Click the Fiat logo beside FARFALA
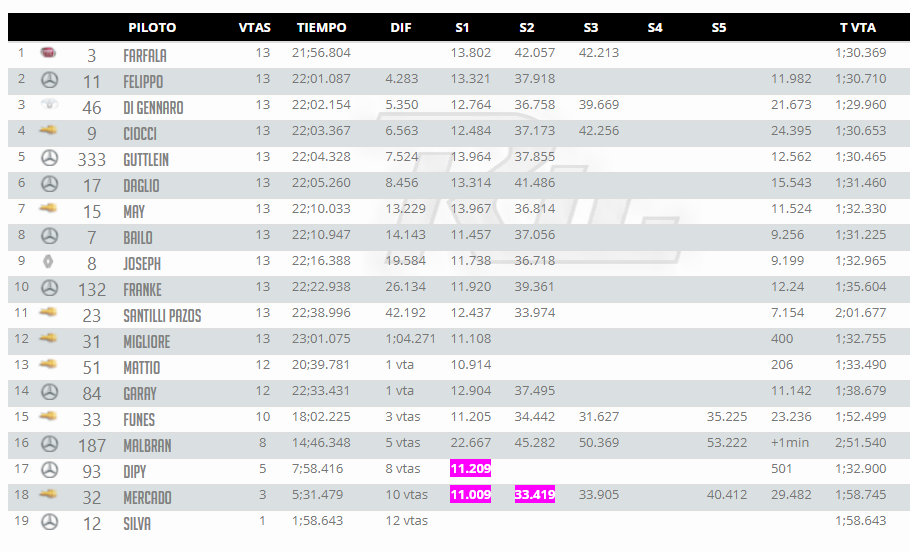This screenshot has height=552, width=910. [48, 53]
